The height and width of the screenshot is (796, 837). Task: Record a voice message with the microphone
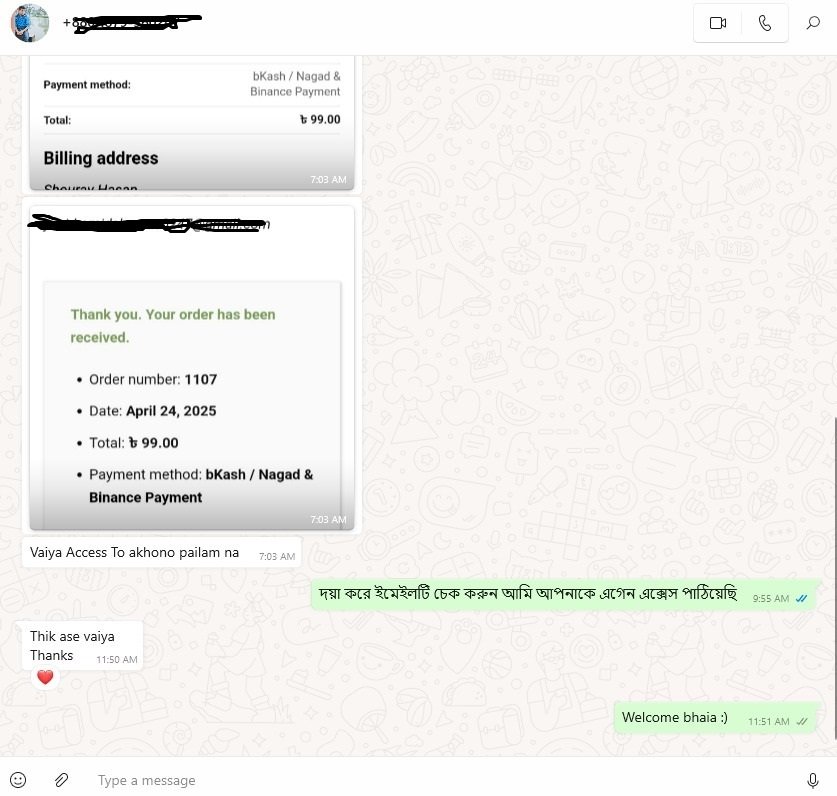coord(812,780)
